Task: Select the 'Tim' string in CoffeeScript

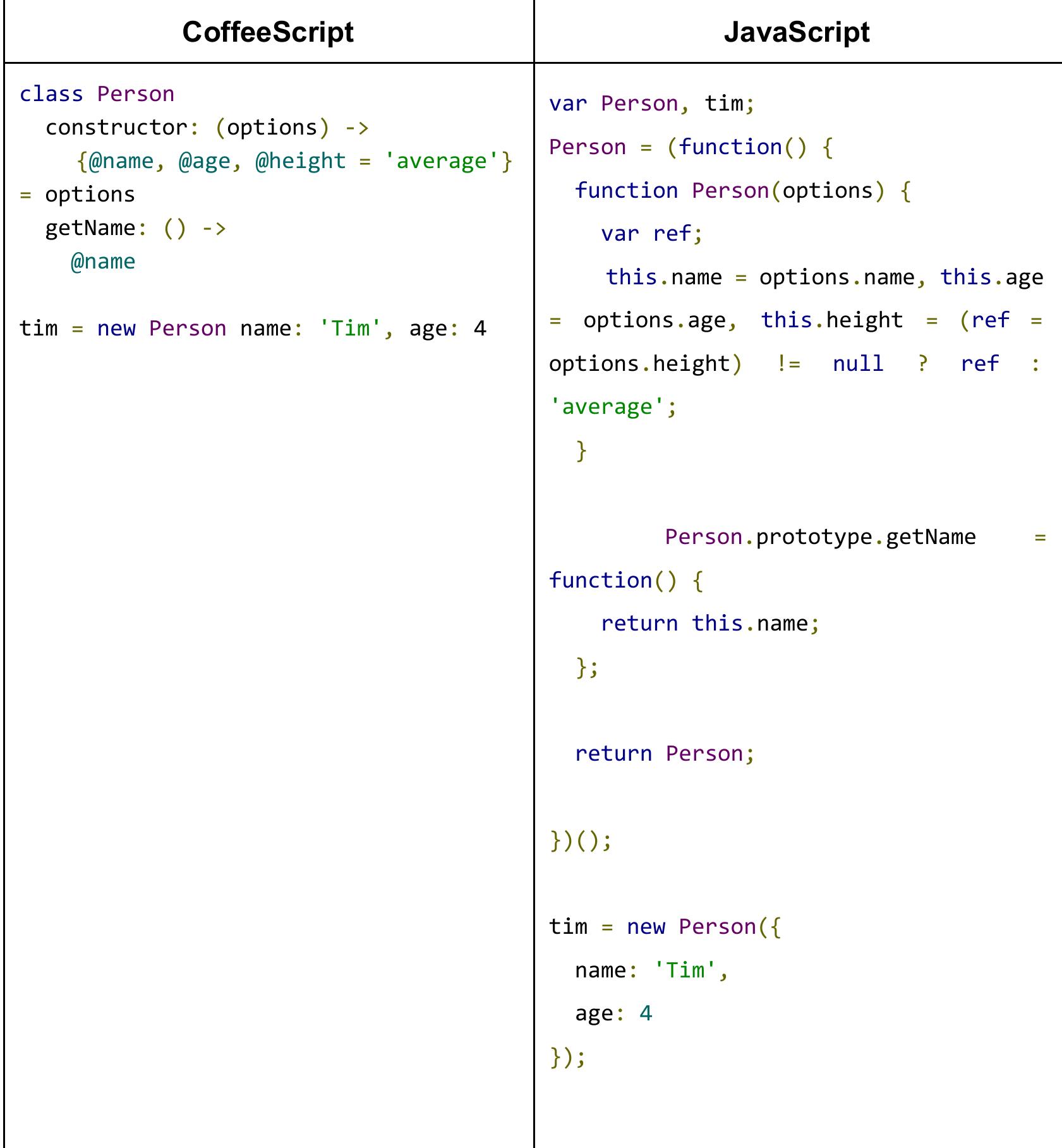Action: [348, 328]
